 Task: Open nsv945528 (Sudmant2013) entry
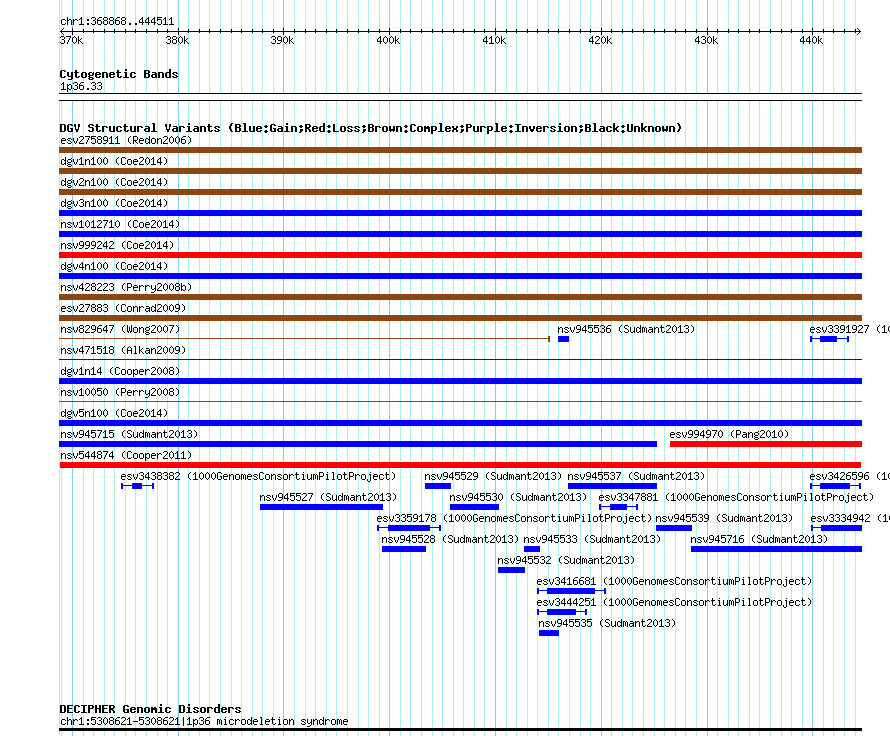point(450,539)
